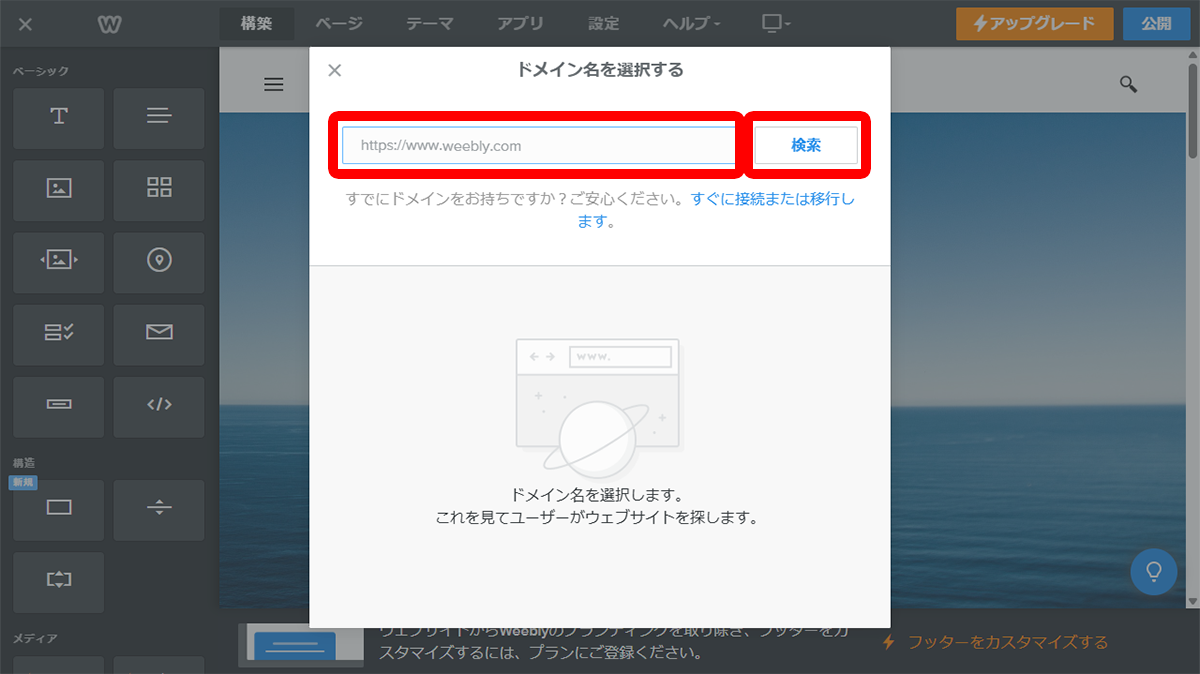Open the device preview dropdown
The height and width of the screenshot is (674, 1200).
tap(775, 23)
